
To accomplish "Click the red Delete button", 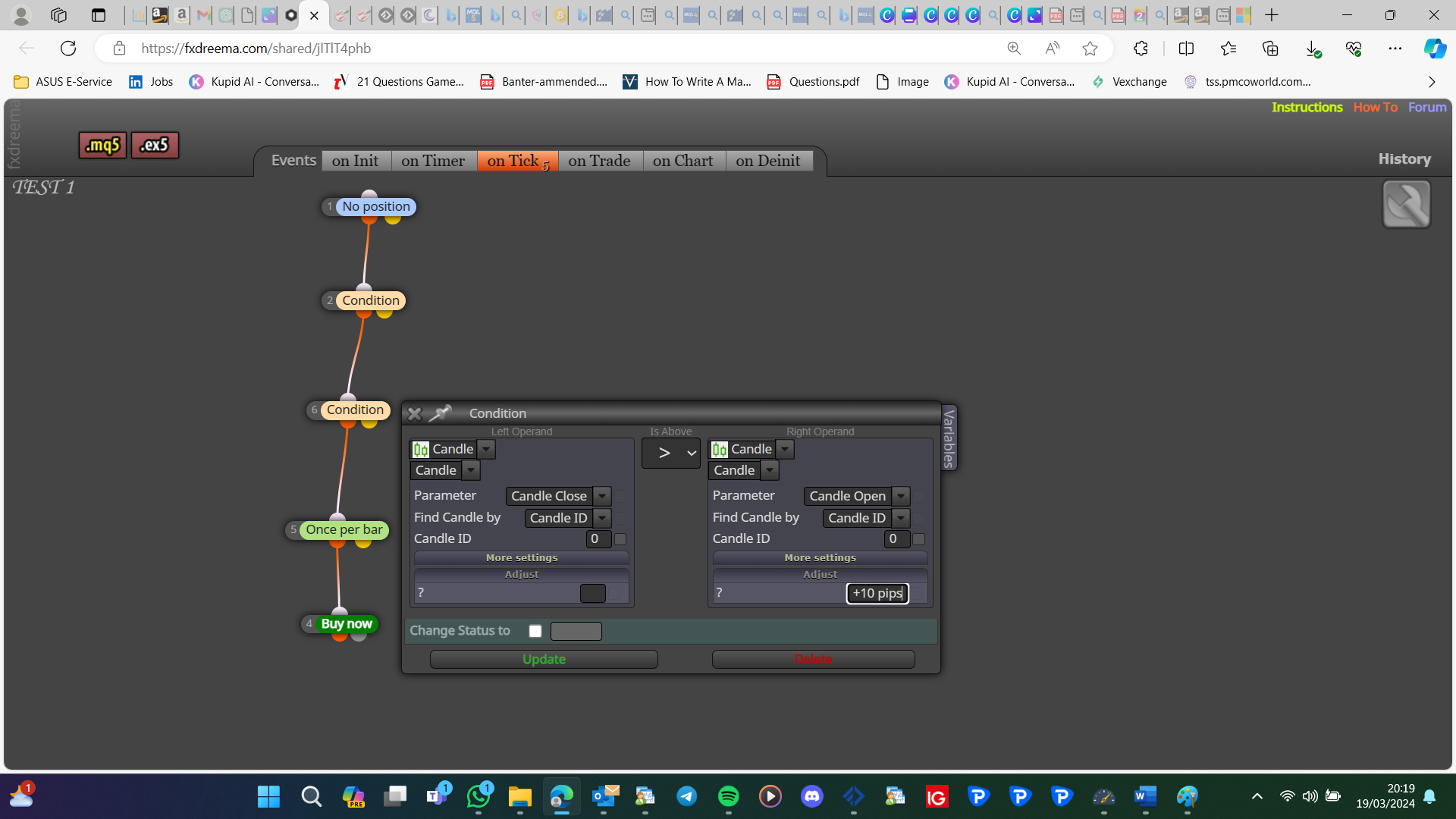I will tap(813, 660).
